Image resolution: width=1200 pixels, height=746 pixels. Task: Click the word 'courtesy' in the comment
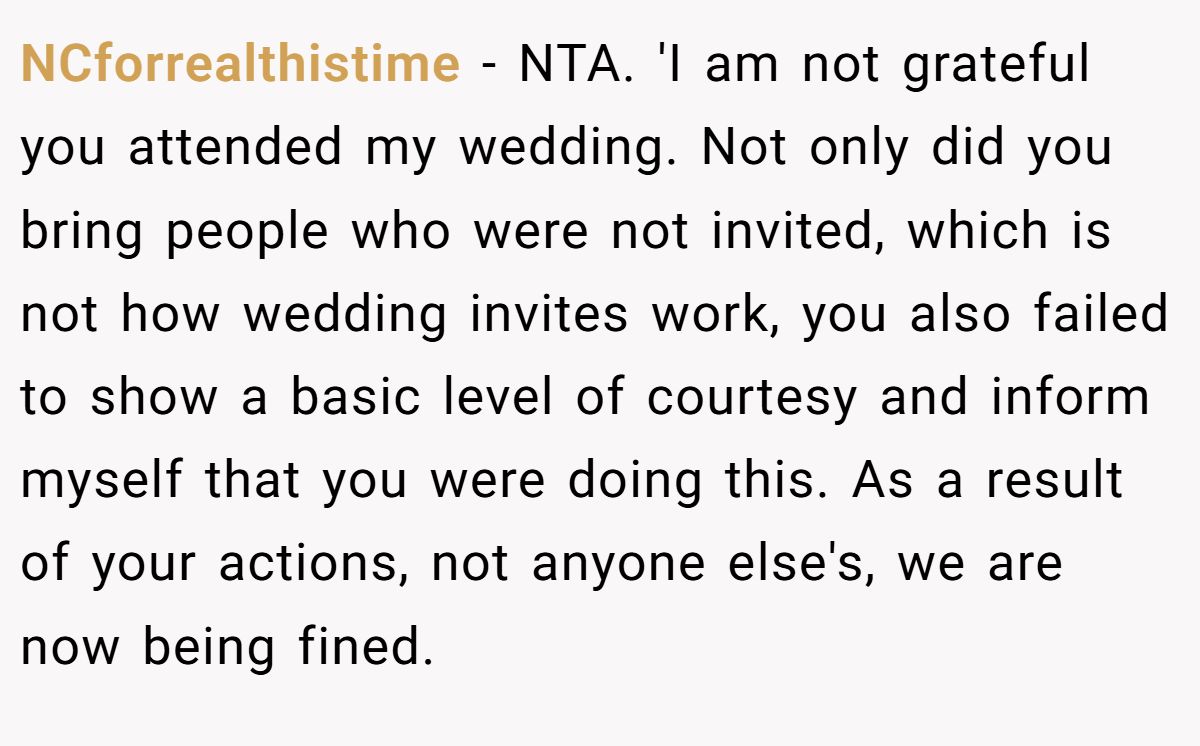752,400
